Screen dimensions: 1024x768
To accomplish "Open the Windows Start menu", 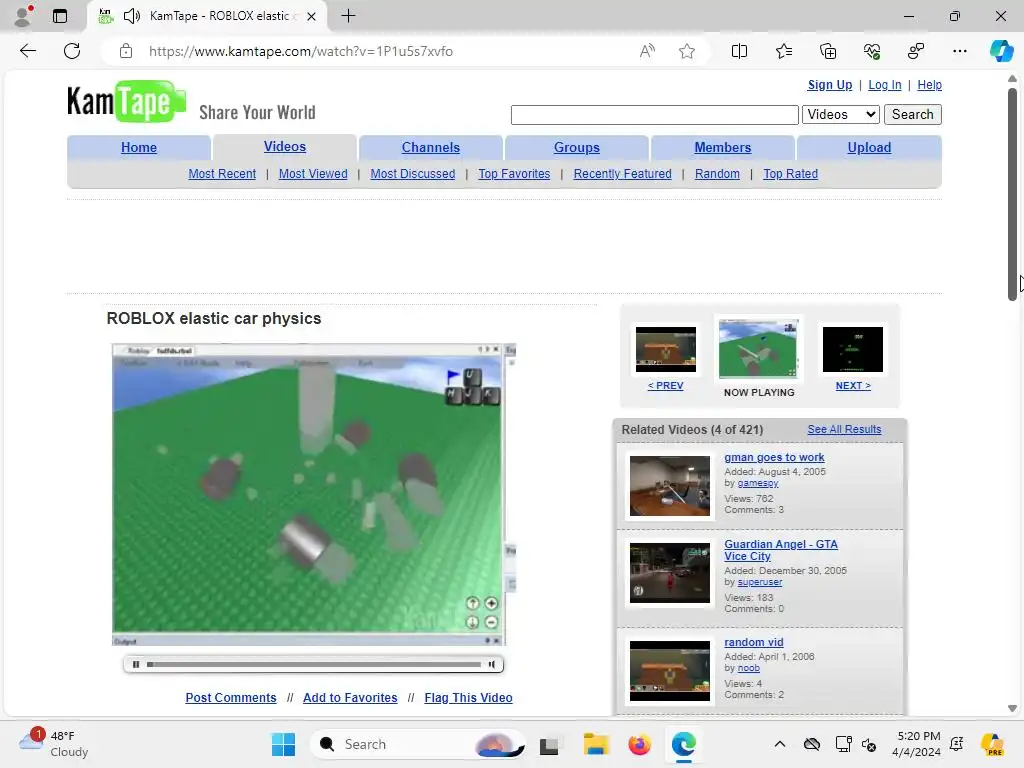I will pyautogui.click(x=283, y=744).
